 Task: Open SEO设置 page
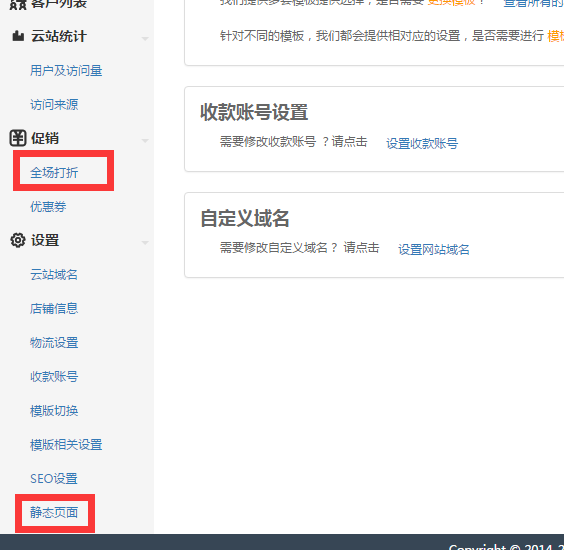pos(54,479)
